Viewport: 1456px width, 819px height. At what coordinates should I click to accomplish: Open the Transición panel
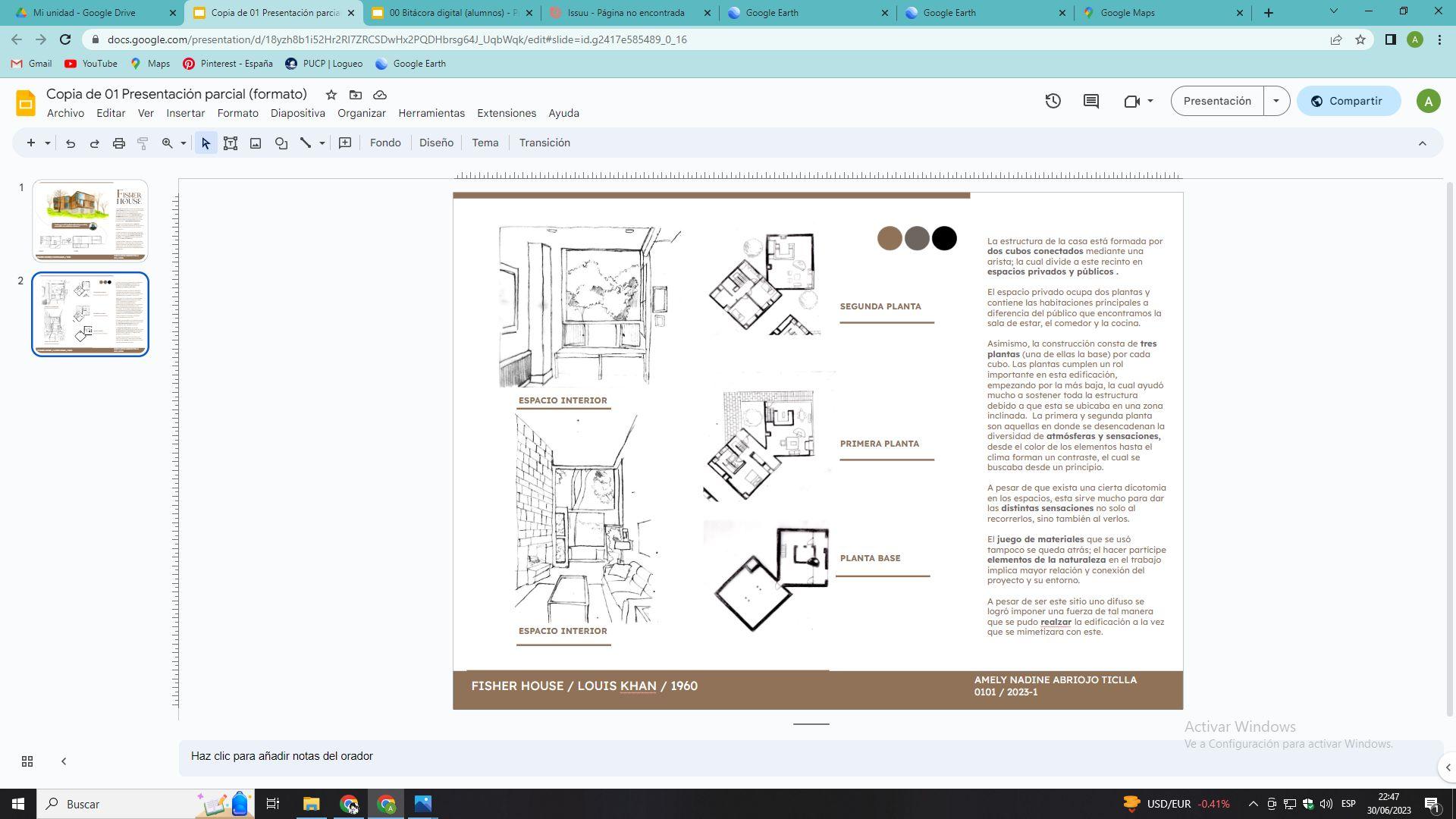point(544,143)
